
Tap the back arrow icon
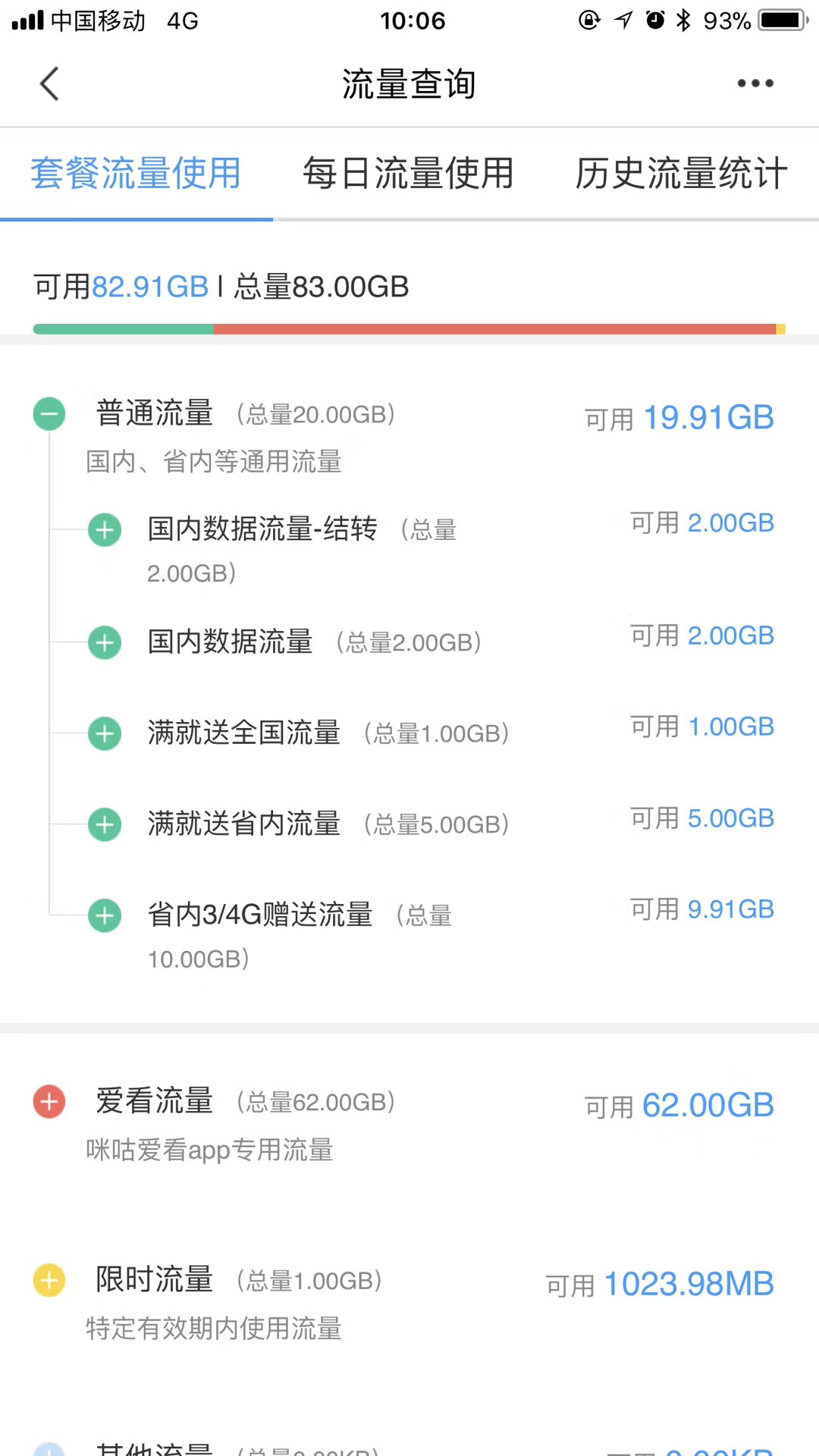[49, 83]
